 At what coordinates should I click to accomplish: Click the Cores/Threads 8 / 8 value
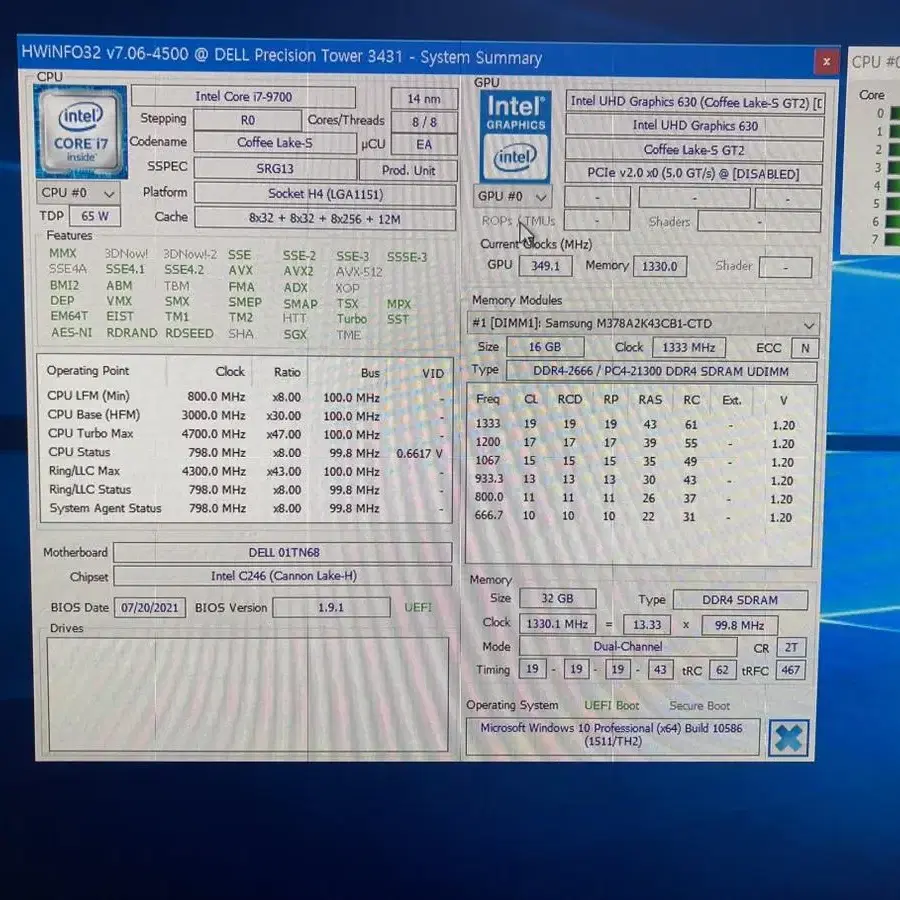coord(424,122)
